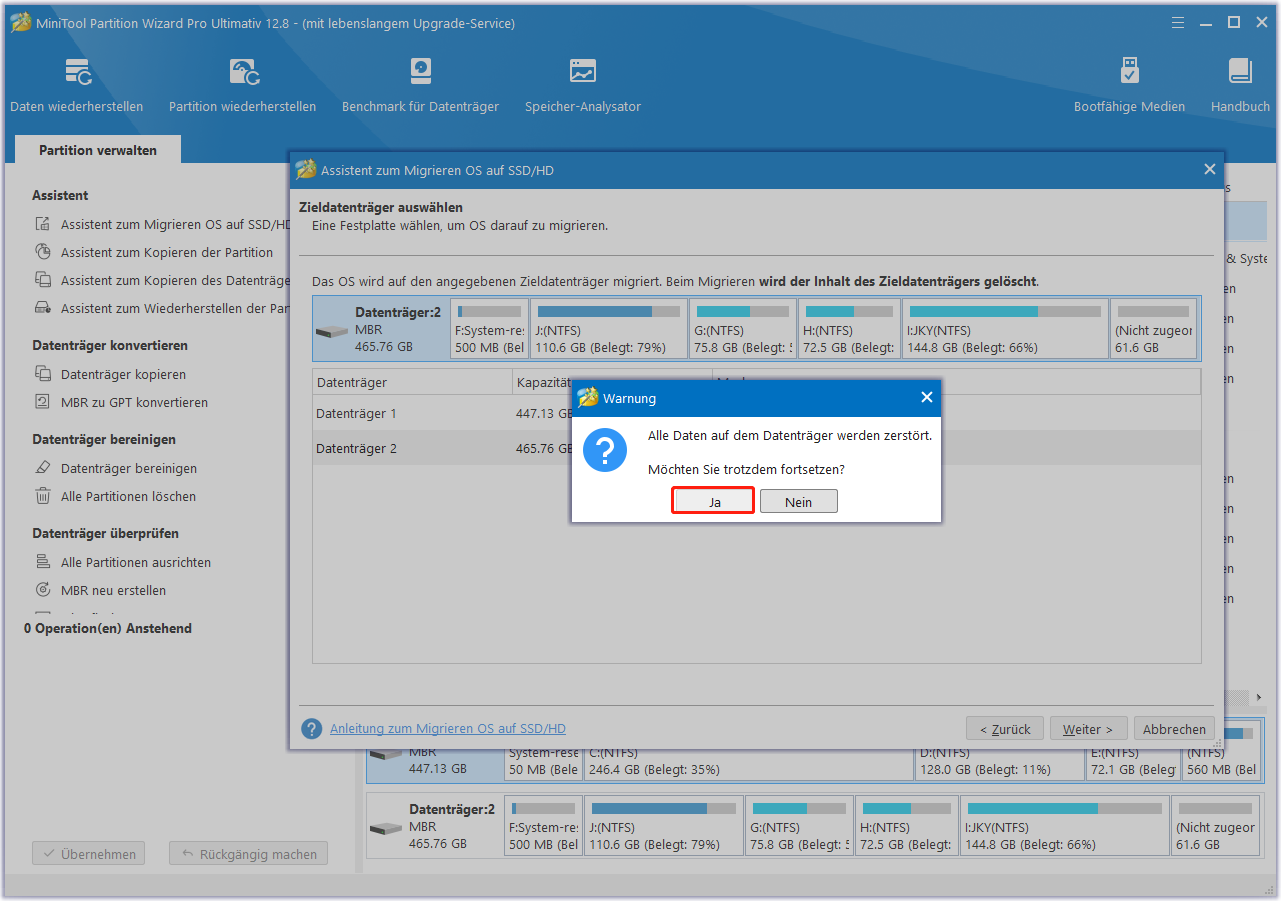Click the Datenträger:2 disk icon in wizard
The image size is (1281, 901).
coord(332,330)
